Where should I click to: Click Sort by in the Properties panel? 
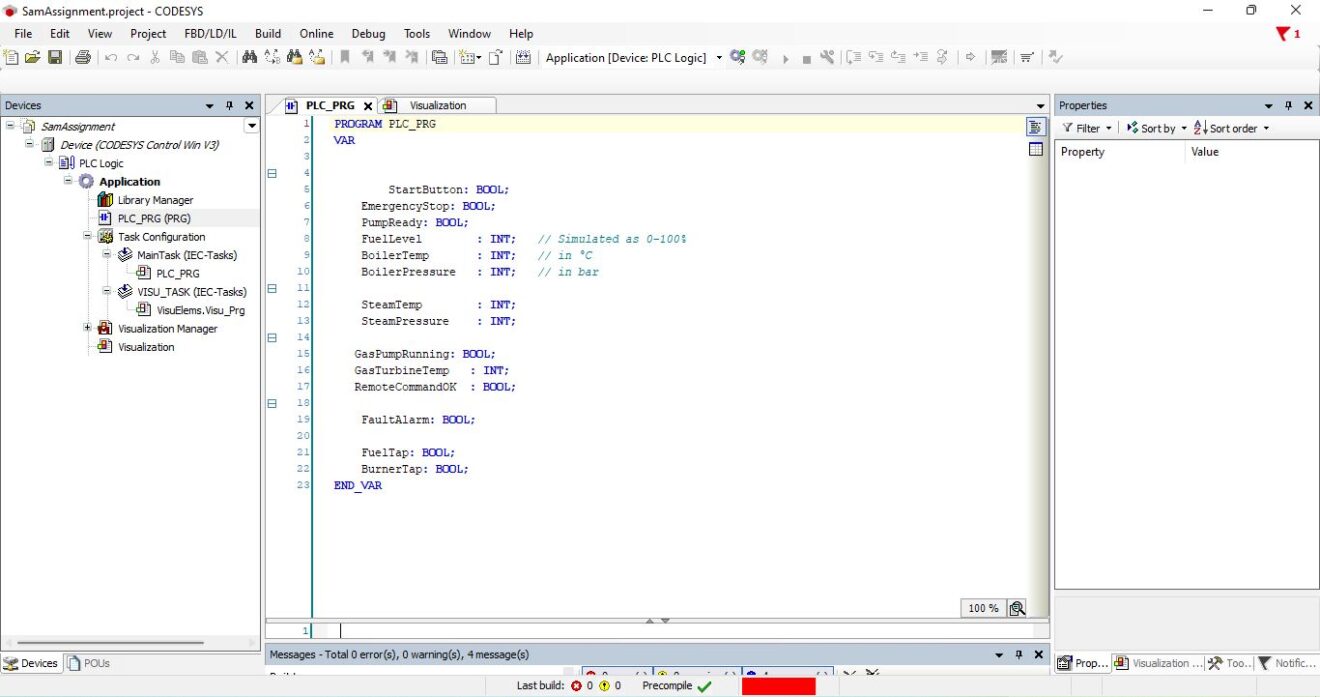(1153, 128)
